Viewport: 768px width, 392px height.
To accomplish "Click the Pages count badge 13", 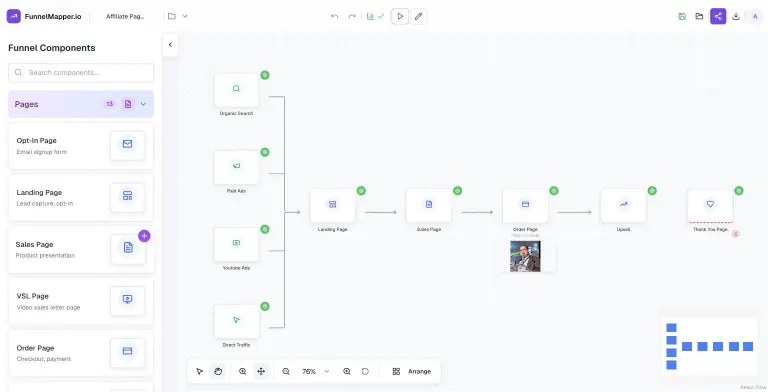I will click(110, 104).
